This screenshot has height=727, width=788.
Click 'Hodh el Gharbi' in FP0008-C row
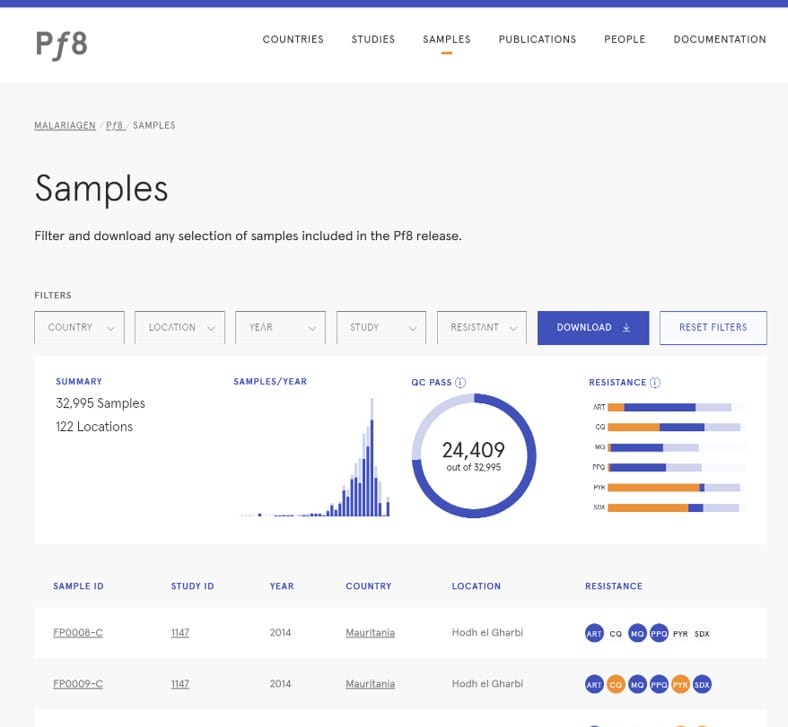click(x=487, y=632)
